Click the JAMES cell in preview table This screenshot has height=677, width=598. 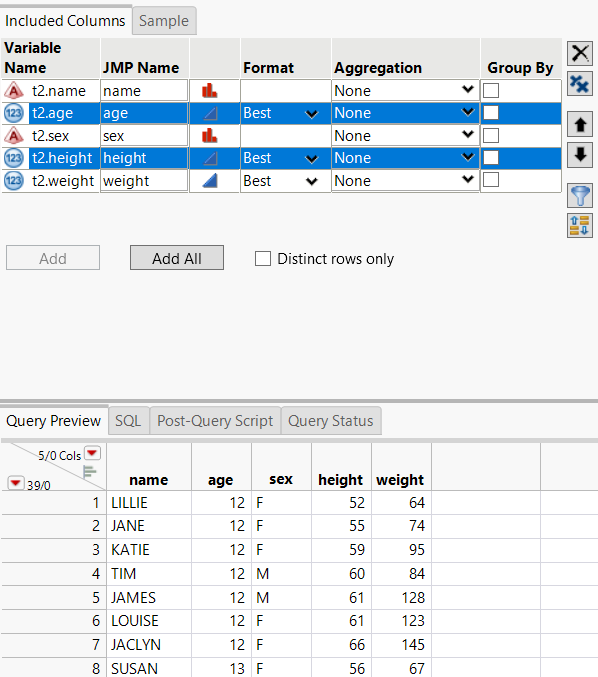pyautogui.click(x=149, y=598)
